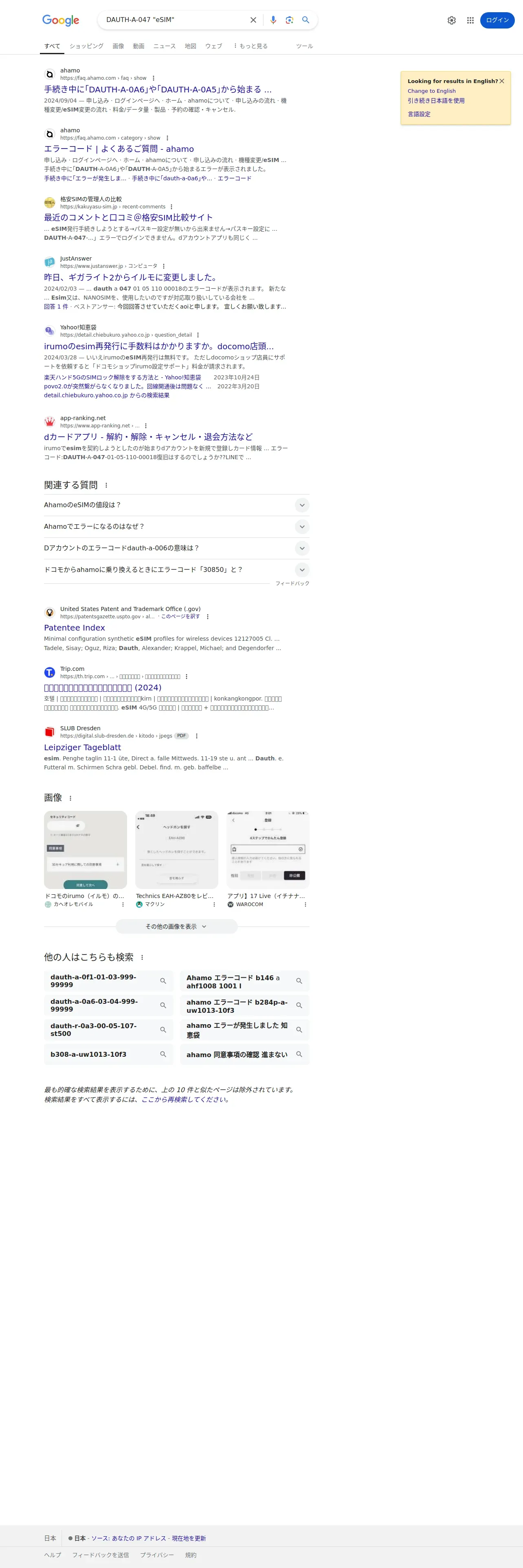The height and width of the screenshot is (1568, 523).
Task: Open three-dot menu for SLUB Dresden result
Action: (x=197, y=736)
